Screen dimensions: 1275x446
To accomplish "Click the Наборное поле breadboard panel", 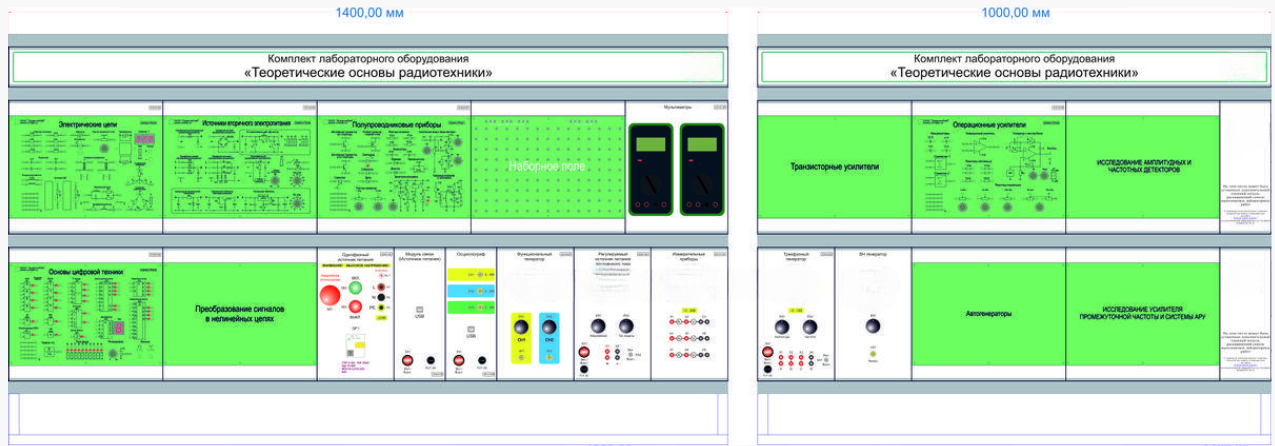I will click(548, 167).
